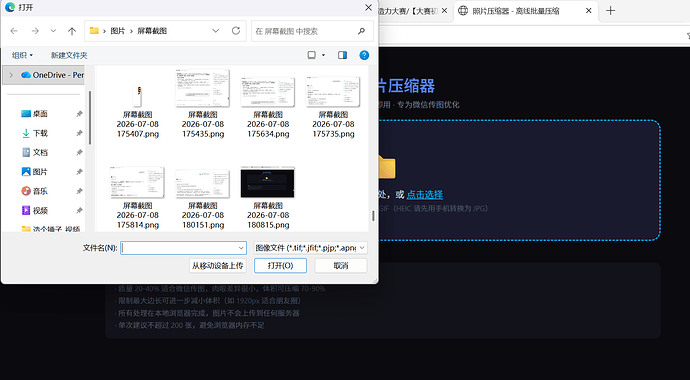This screenshot has width=690, height=380.
Task: Click the 点击选择 link
Action: click(x=425, y=194)
